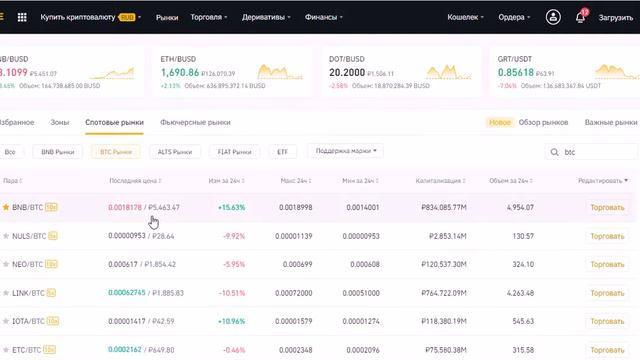640x360 pixels.
Task: Click Торговать for NULS/BTC
Action: 607,236
